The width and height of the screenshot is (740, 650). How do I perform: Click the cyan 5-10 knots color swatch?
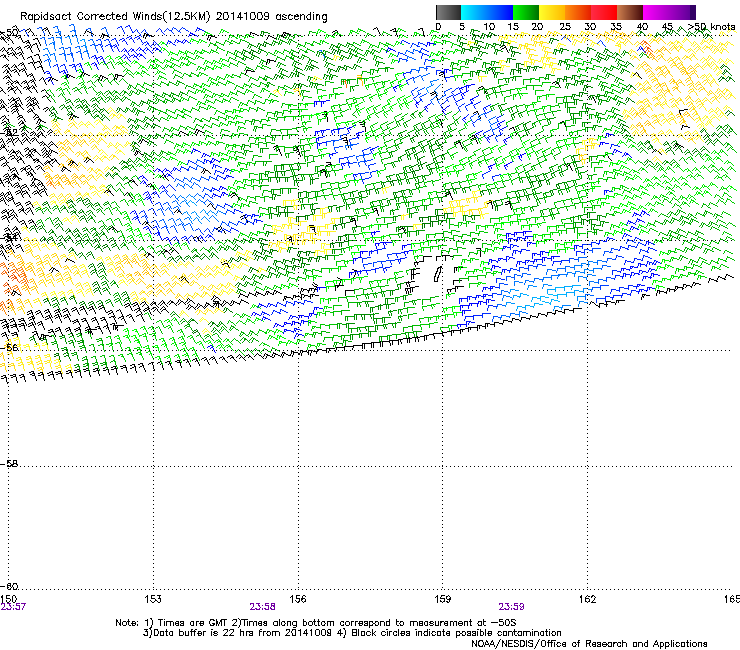[474, 12]
